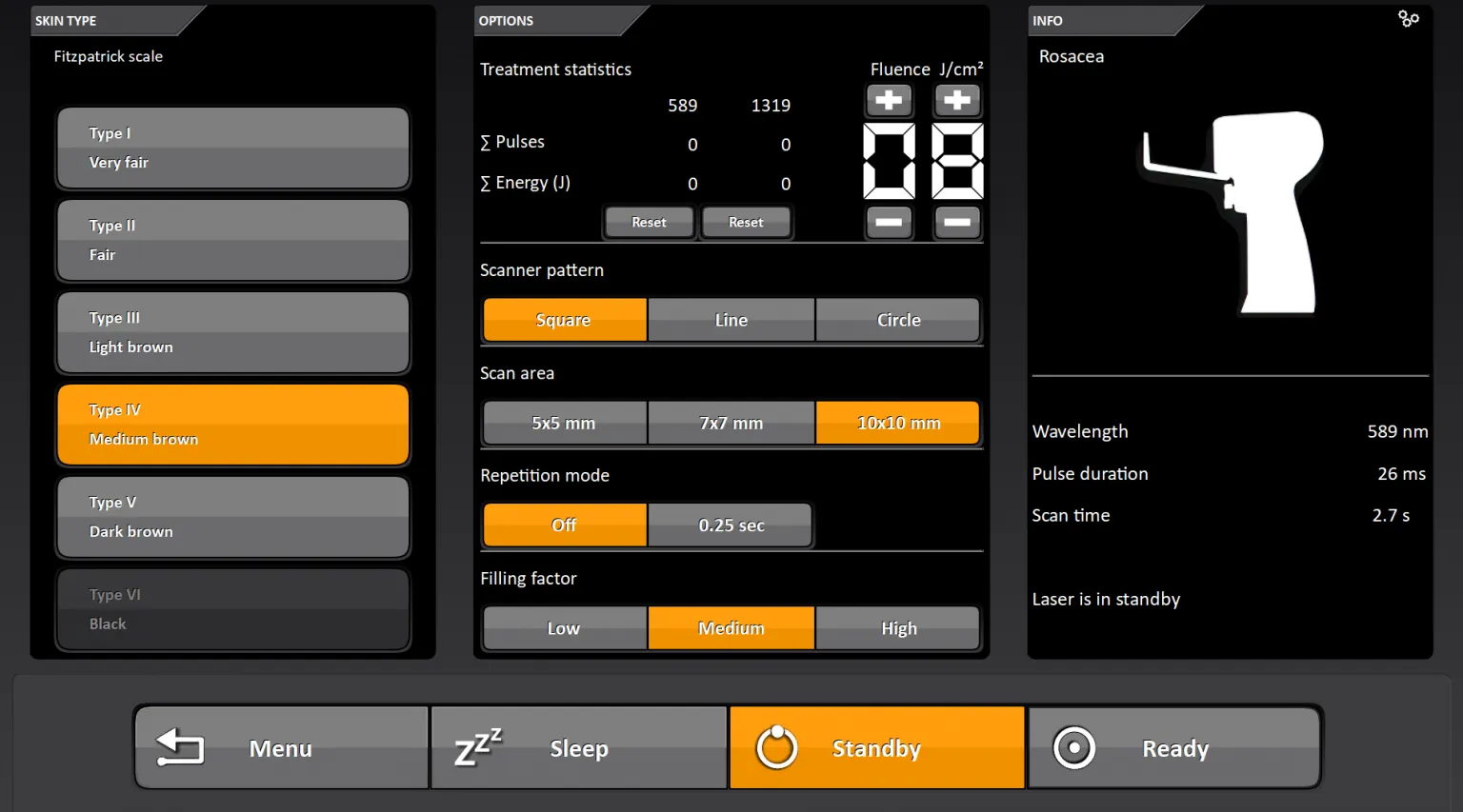Image resolution: width=1463 pixels, height=812 pixels.
Task: Decrease the fluence tens digit with minus
Action: 889,223
